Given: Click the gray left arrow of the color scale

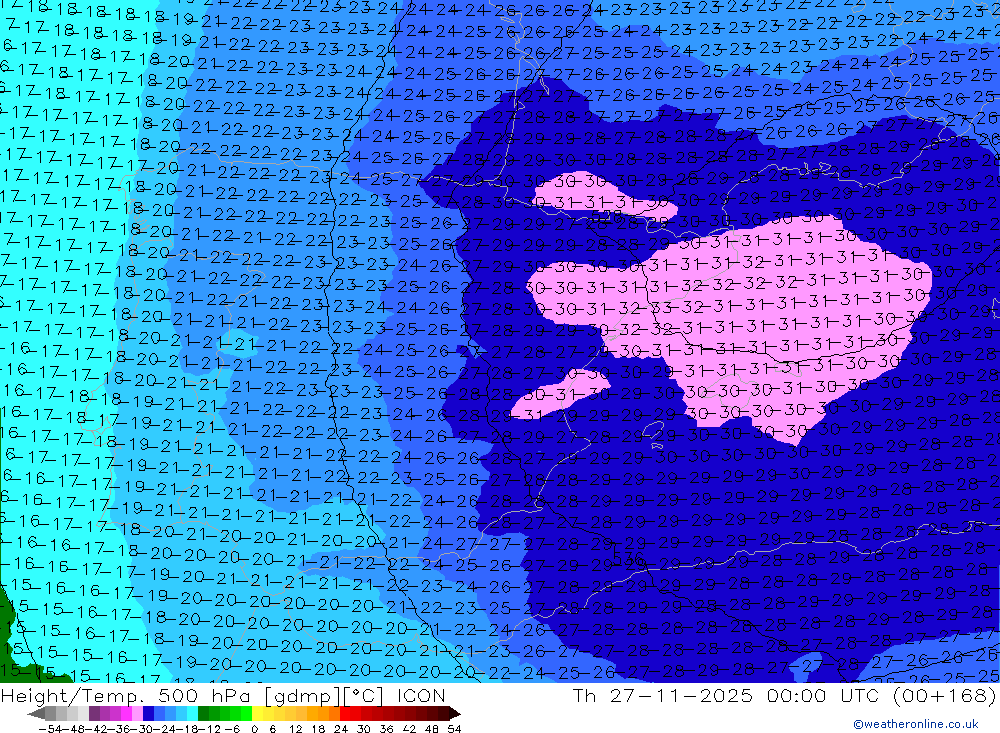Looking at the screenshot, I should point(36,714).
